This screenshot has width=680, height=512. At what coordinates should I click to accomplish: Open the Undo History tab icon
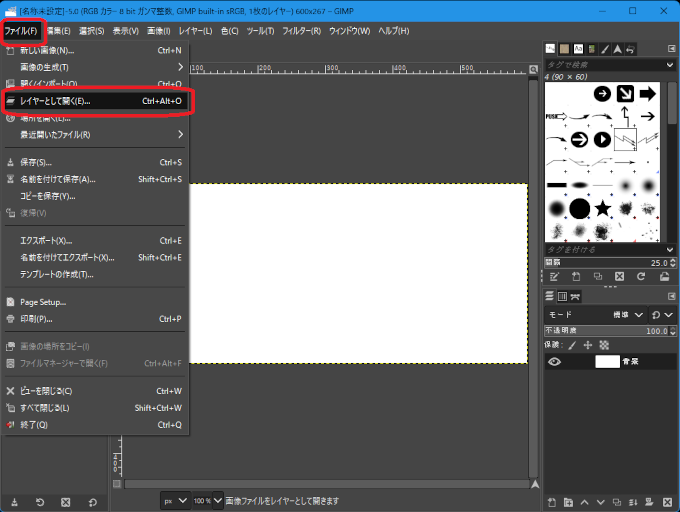(631, 49)
